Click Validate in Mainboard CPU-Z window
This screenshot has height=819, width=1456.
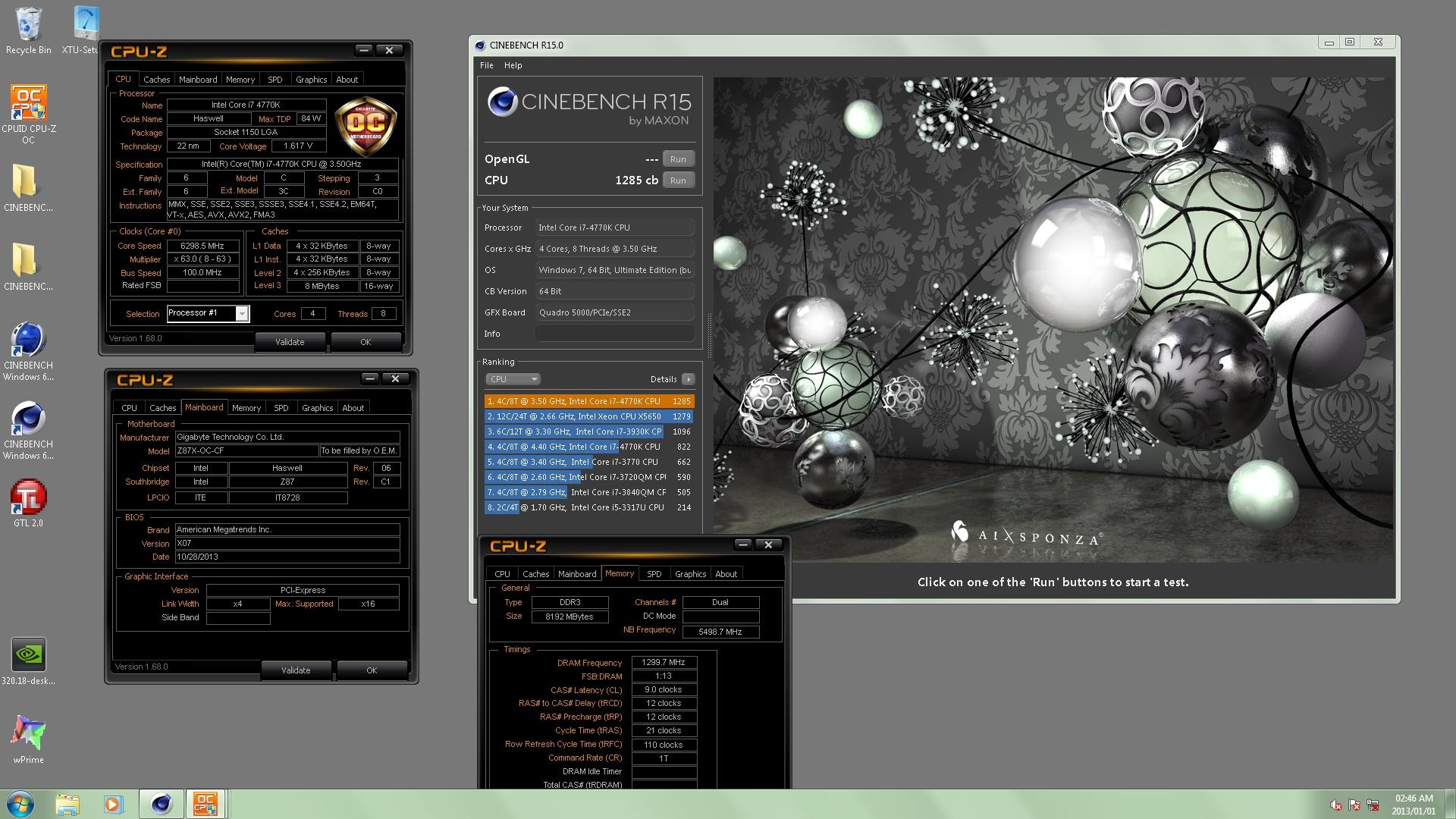tap(296, 670)
